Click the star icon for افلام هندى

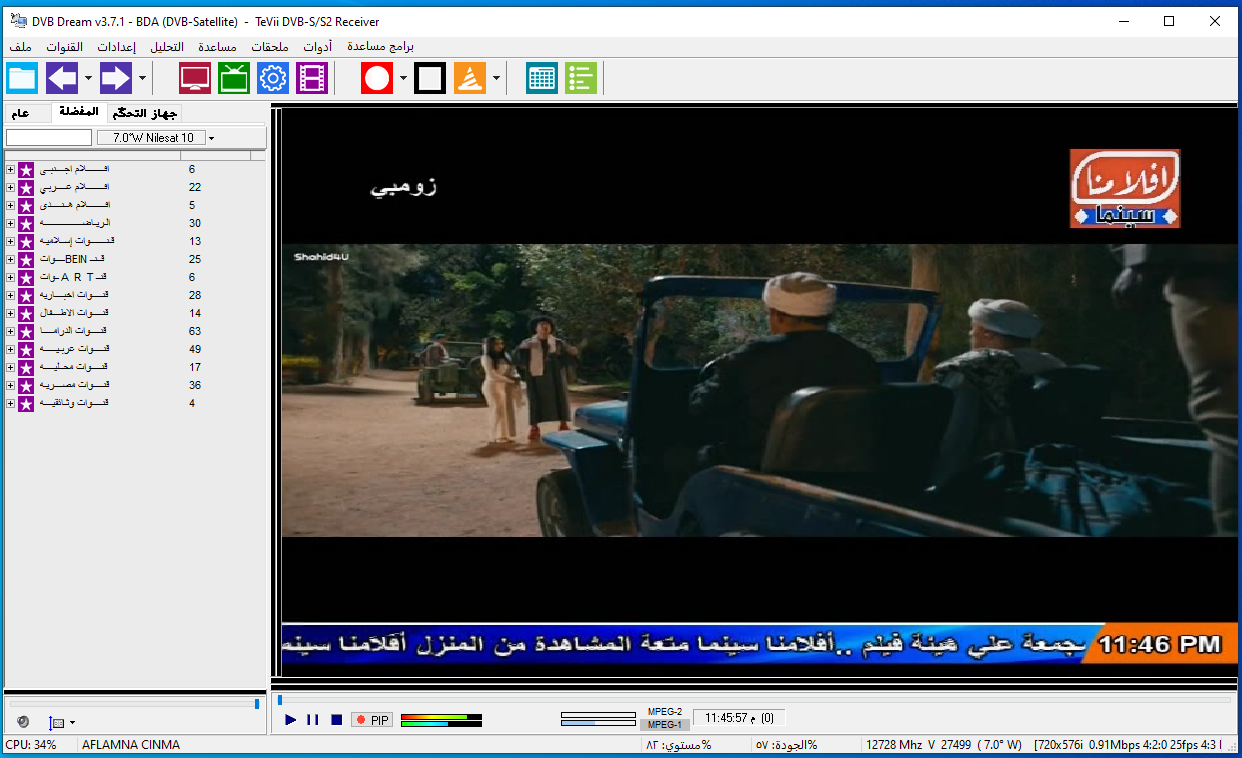click(26, 205)
